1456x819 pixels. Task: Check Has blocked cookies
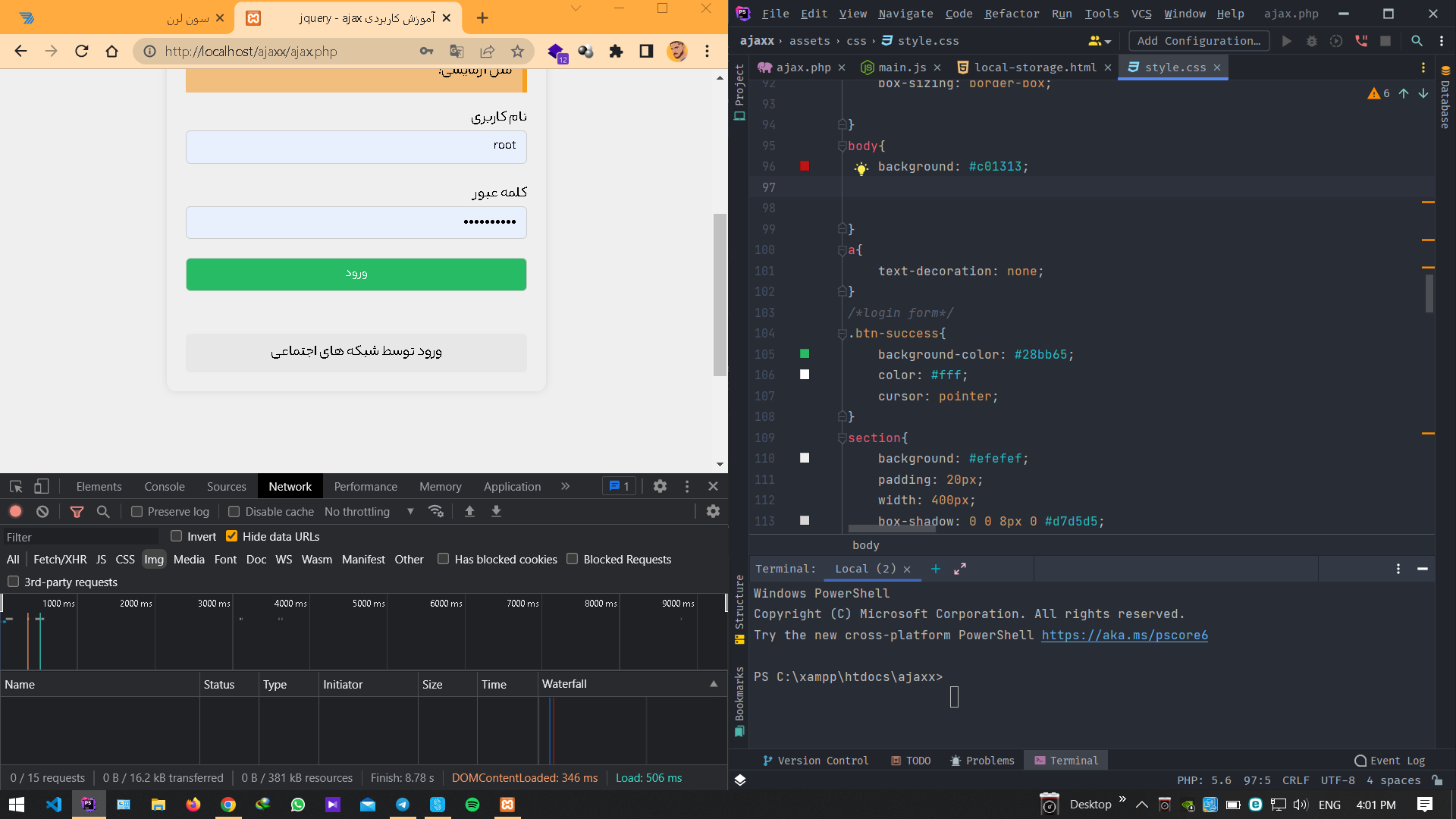(444, 559)
